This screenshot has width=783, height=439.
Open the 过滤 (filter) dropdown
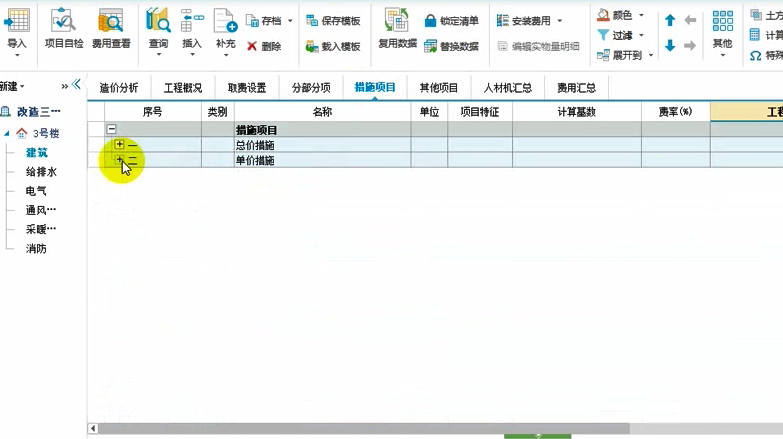coord(621,35)
